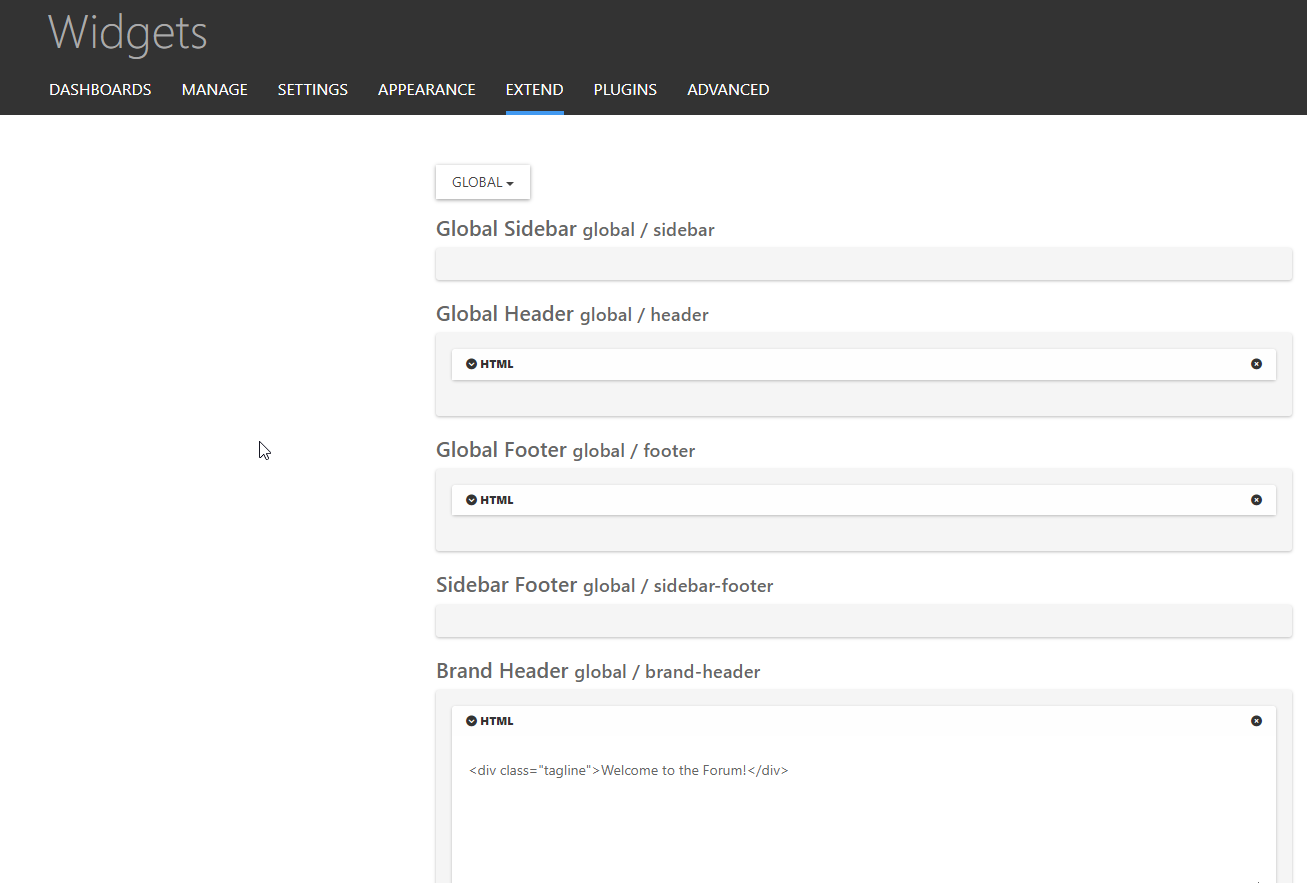Open the GLOBAL template dropdown
Screen dimensions: 1307x883
482,182
